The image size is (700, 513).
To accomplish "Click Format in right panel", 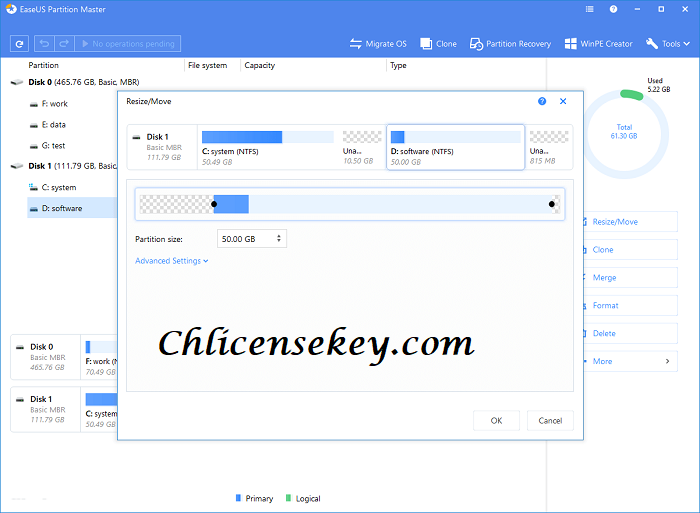I will coord(630,305).
